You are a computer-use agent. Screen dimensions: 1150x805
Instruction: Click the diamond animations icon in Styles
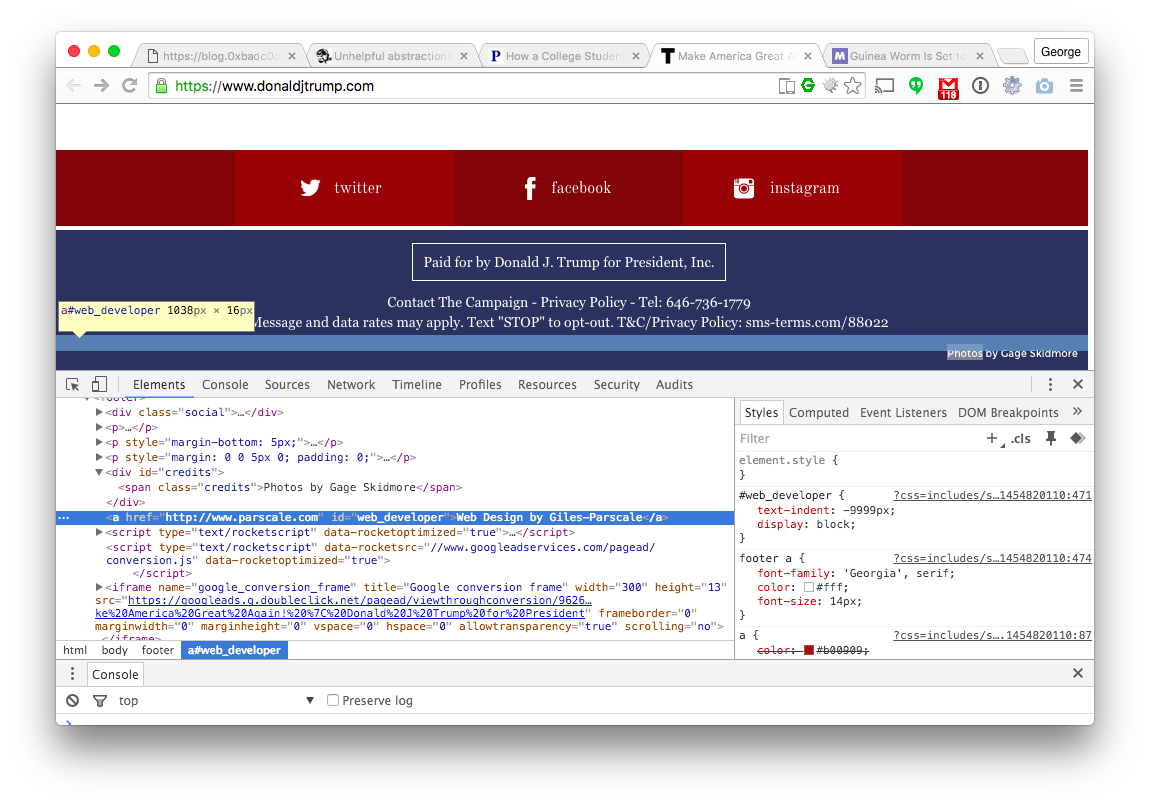pyautogui.click(x=1077, y=438)
